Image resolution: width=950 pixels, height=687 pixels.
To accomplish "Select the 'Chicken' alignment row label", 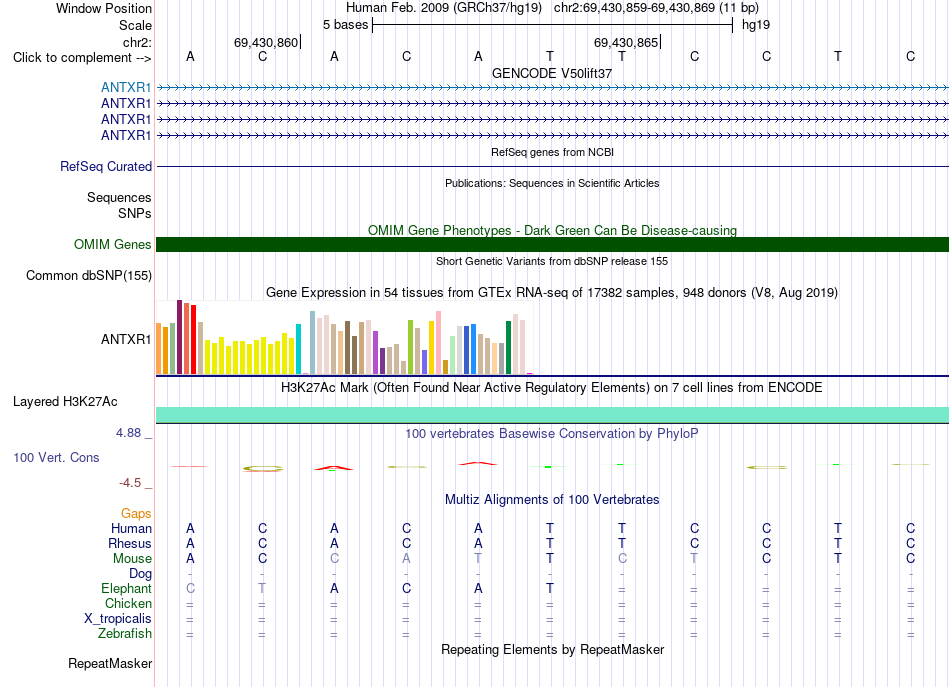I will click(x=128, y=603).
